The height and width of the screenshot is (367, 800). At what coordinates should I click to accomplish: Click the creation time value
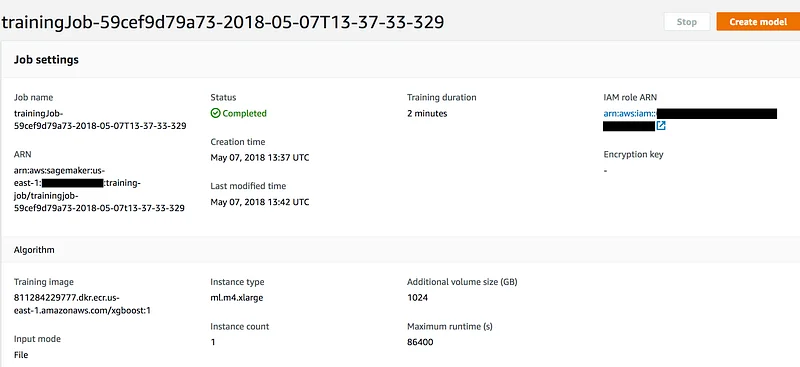260,158
